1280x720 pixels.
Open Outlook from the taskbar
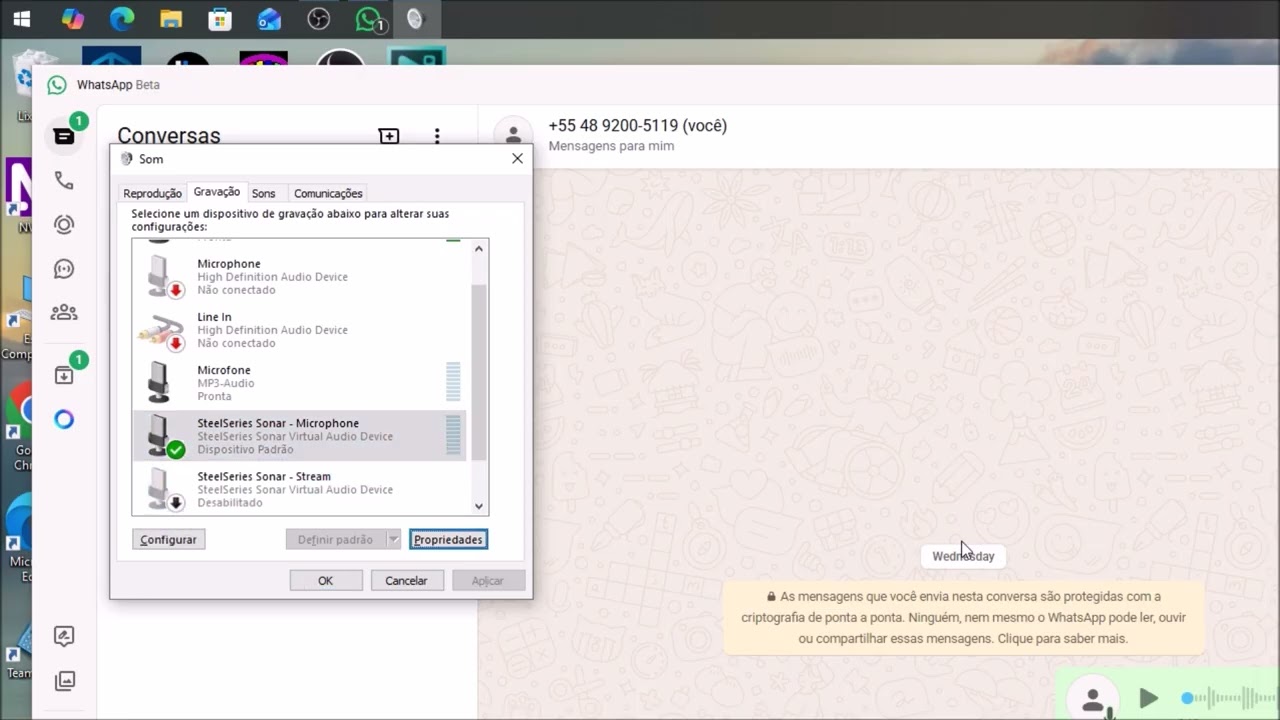[269, 19]
